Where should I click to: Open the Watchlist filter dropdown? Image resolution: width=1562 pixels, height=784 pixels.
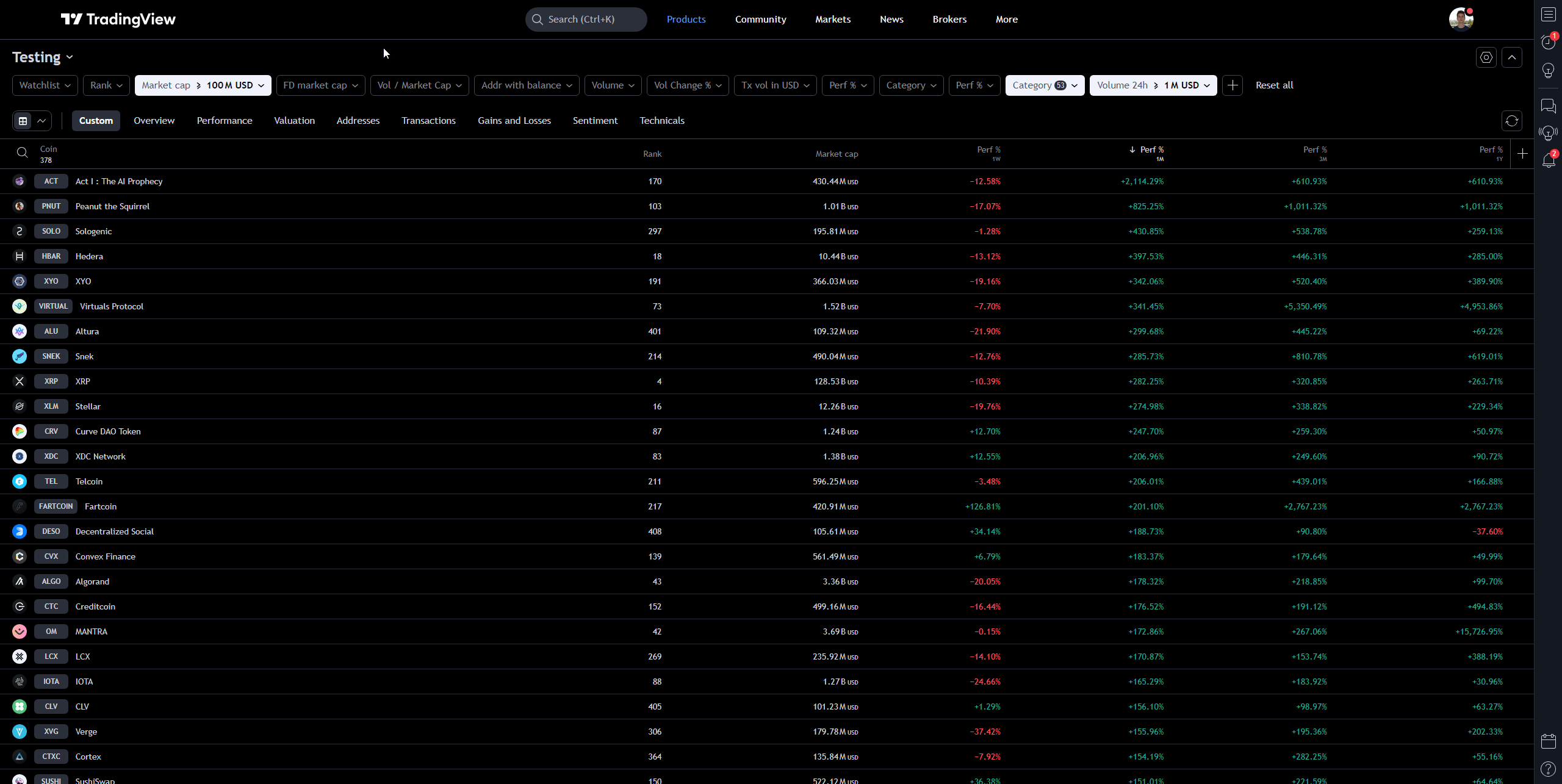tap(45, 85)
